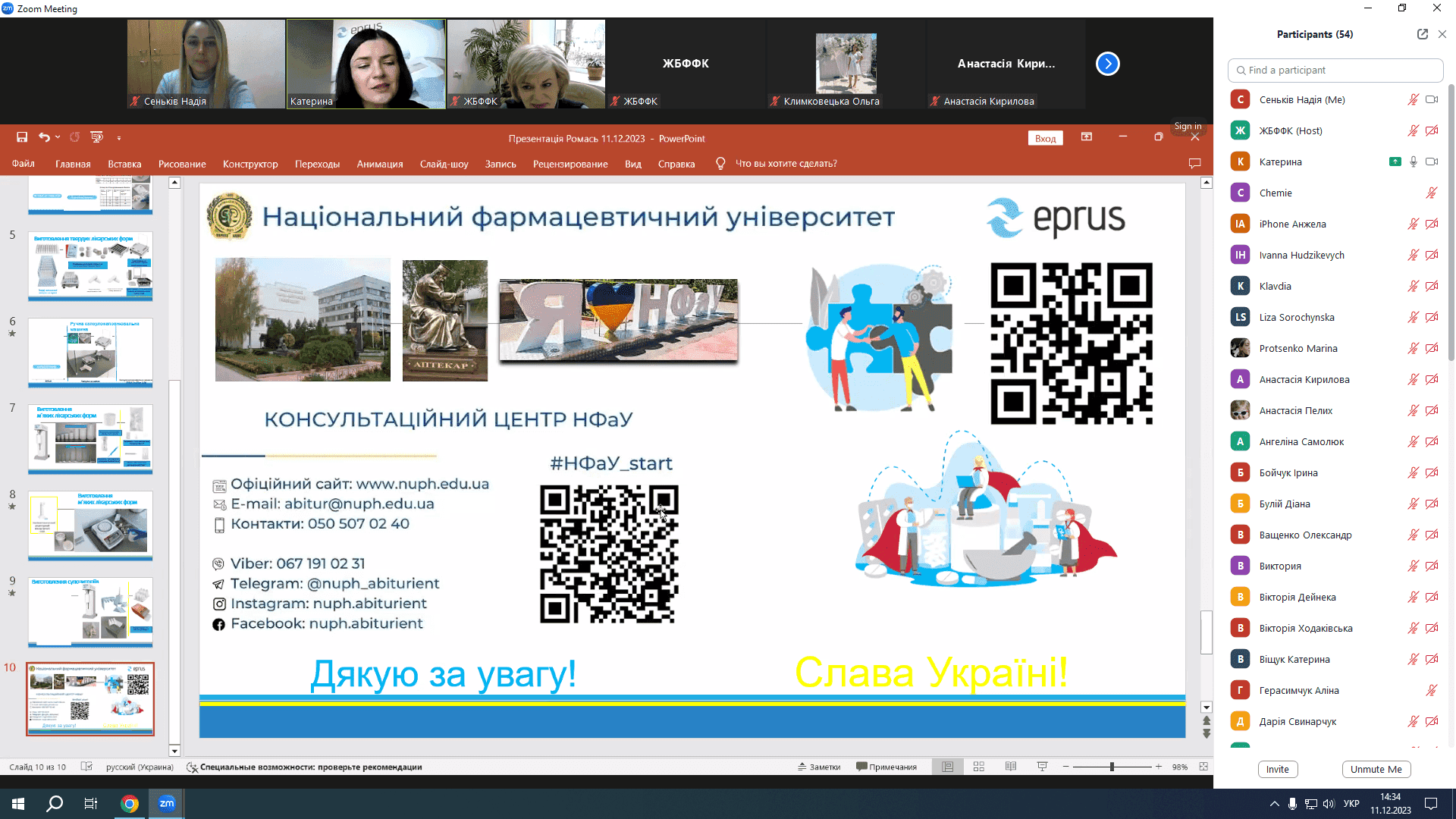Click the Invite button
Viewport: 1456px width, 819px height.
point(1277,769)
